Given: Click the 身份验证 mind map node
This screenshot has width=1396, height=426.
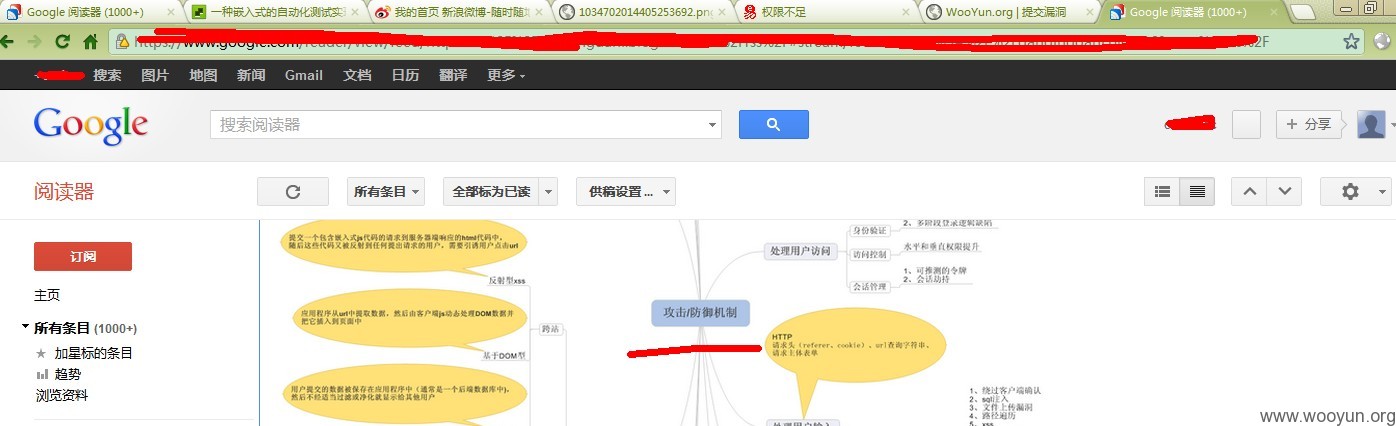Looking at the screenshot, I should (x=869, y=230).
